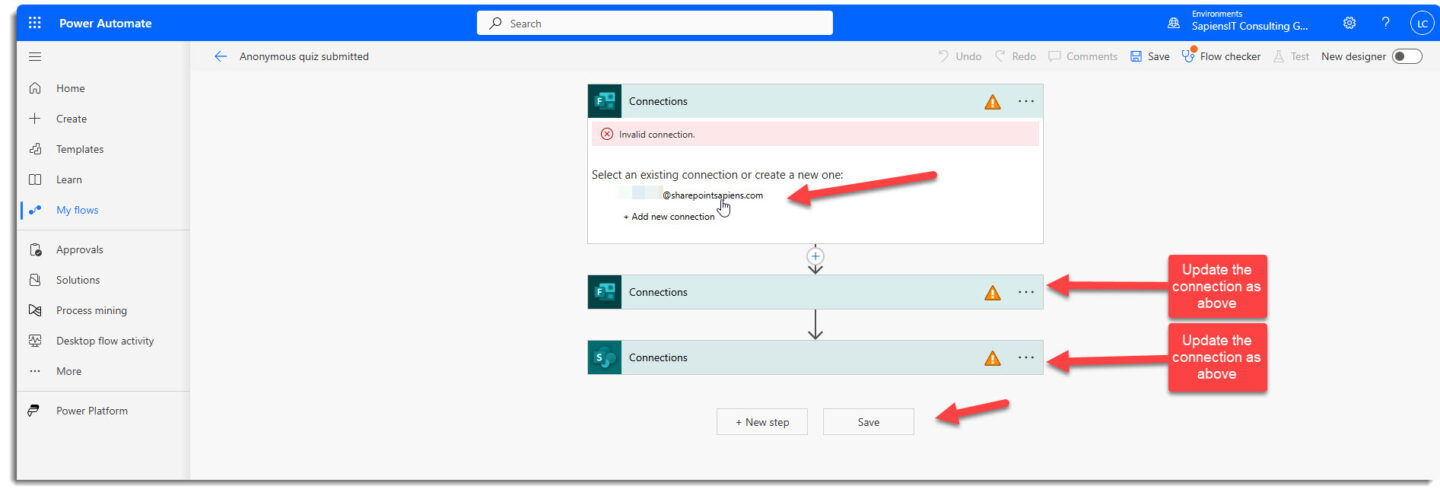This screenshot has width=1440, height=492.
Task: Click the LC user profile avatar
Action: (x=1421, y=23)
